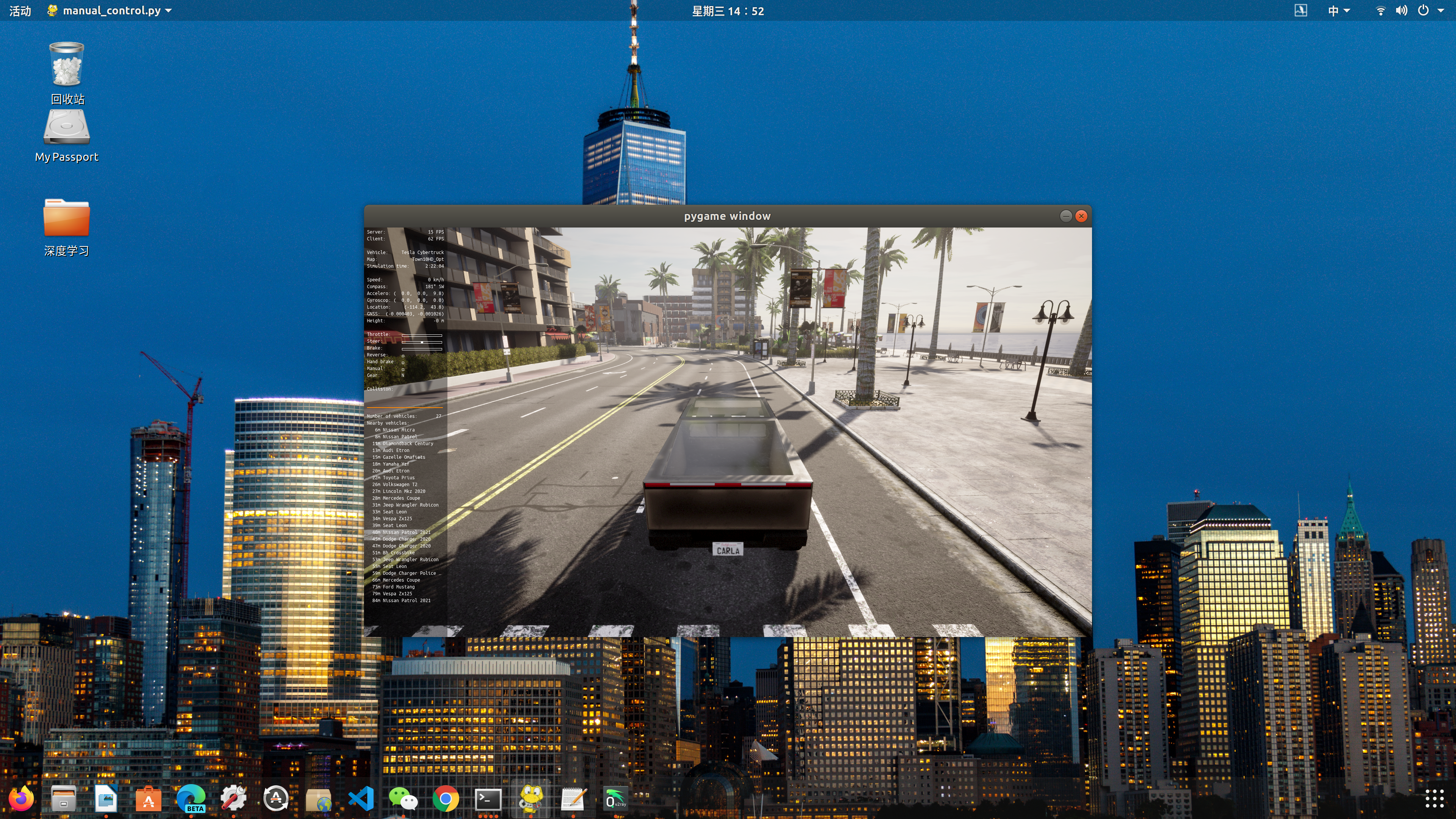Show all applications grid button

[x=1434, y=799]
